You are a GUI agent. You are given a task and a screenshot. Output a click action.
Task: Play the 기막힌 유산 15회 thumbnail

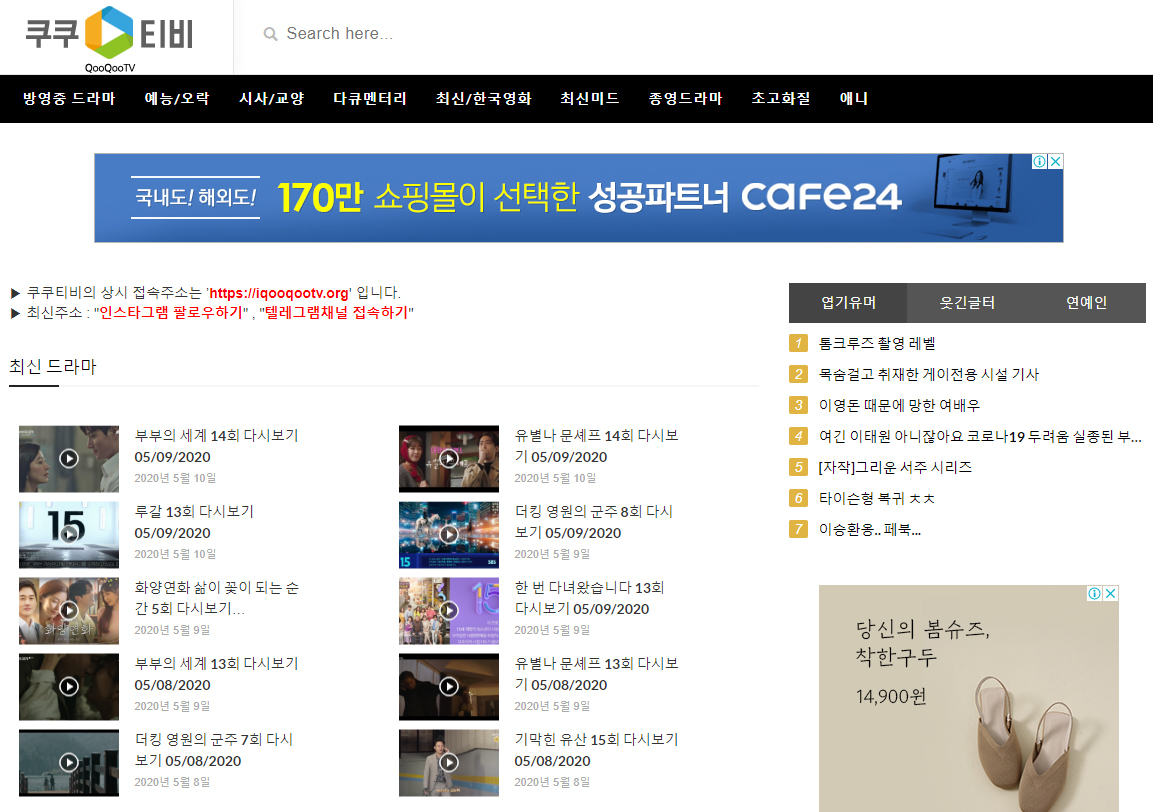click(x=449, y=763)
